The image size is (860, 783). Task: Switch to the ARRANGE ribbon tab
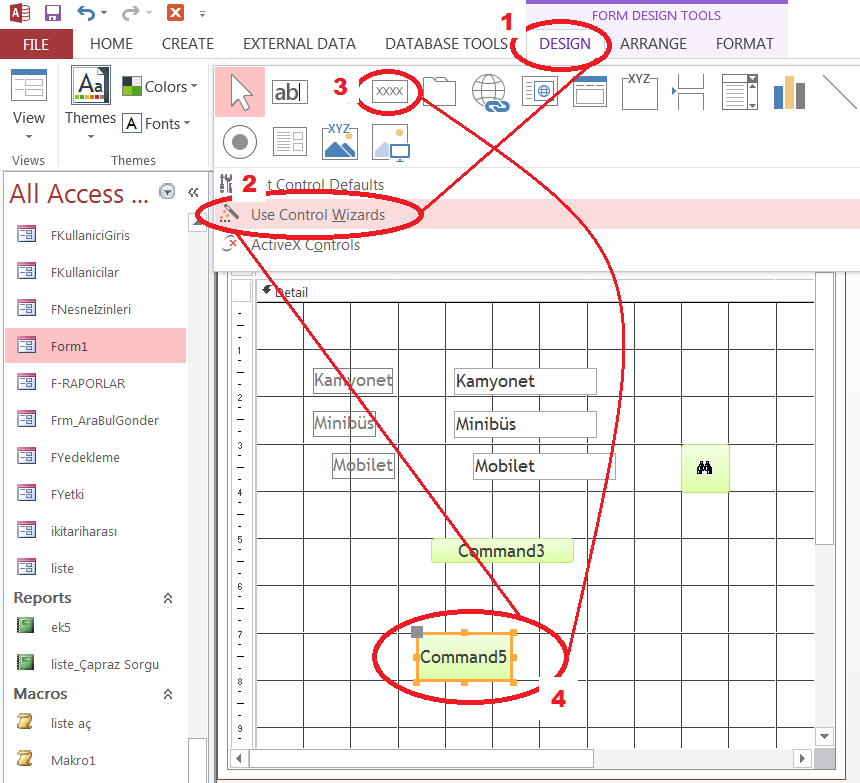coord(653,44)
